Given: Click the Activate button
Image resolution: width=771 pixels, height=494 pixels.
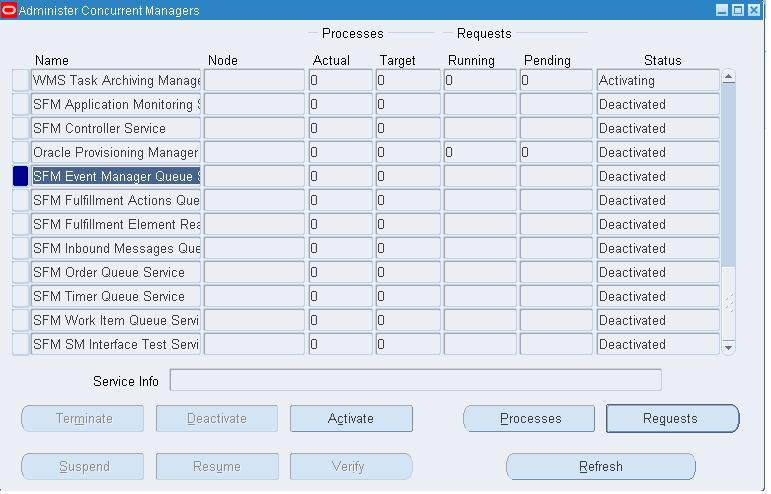Looking at the screenshot, I should [x=351, y=419].
